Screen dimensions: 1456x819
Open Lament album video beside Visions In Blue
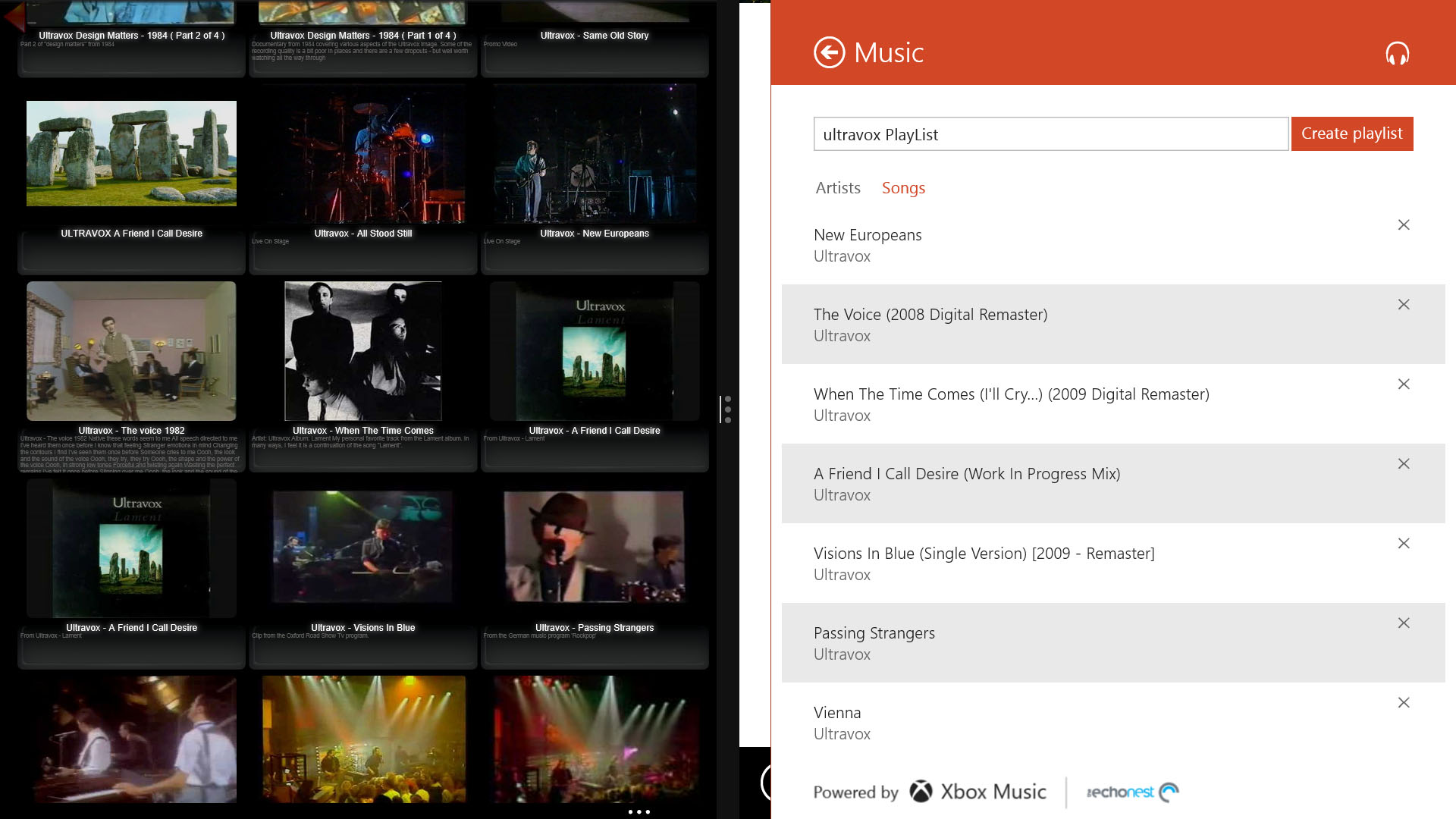pyautogui.click(x=131, y=548)
